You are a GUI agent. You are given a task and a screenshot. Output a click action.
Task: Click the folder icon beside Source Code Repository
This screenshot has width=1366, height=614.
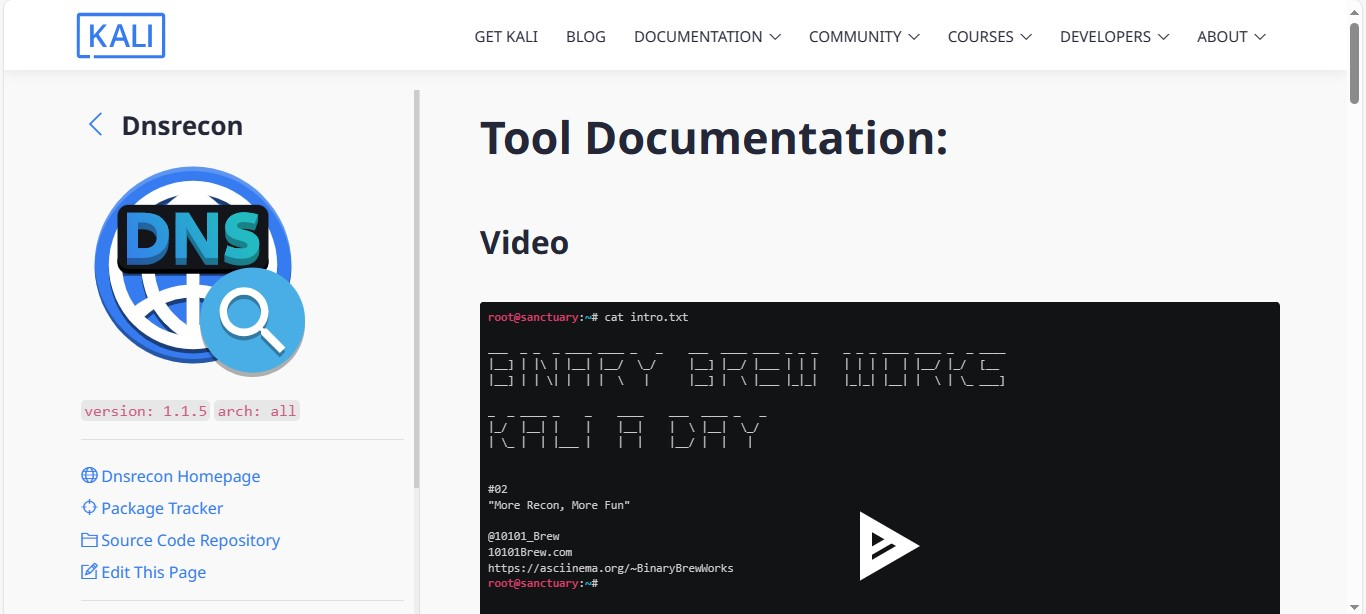tap(89, 540)
